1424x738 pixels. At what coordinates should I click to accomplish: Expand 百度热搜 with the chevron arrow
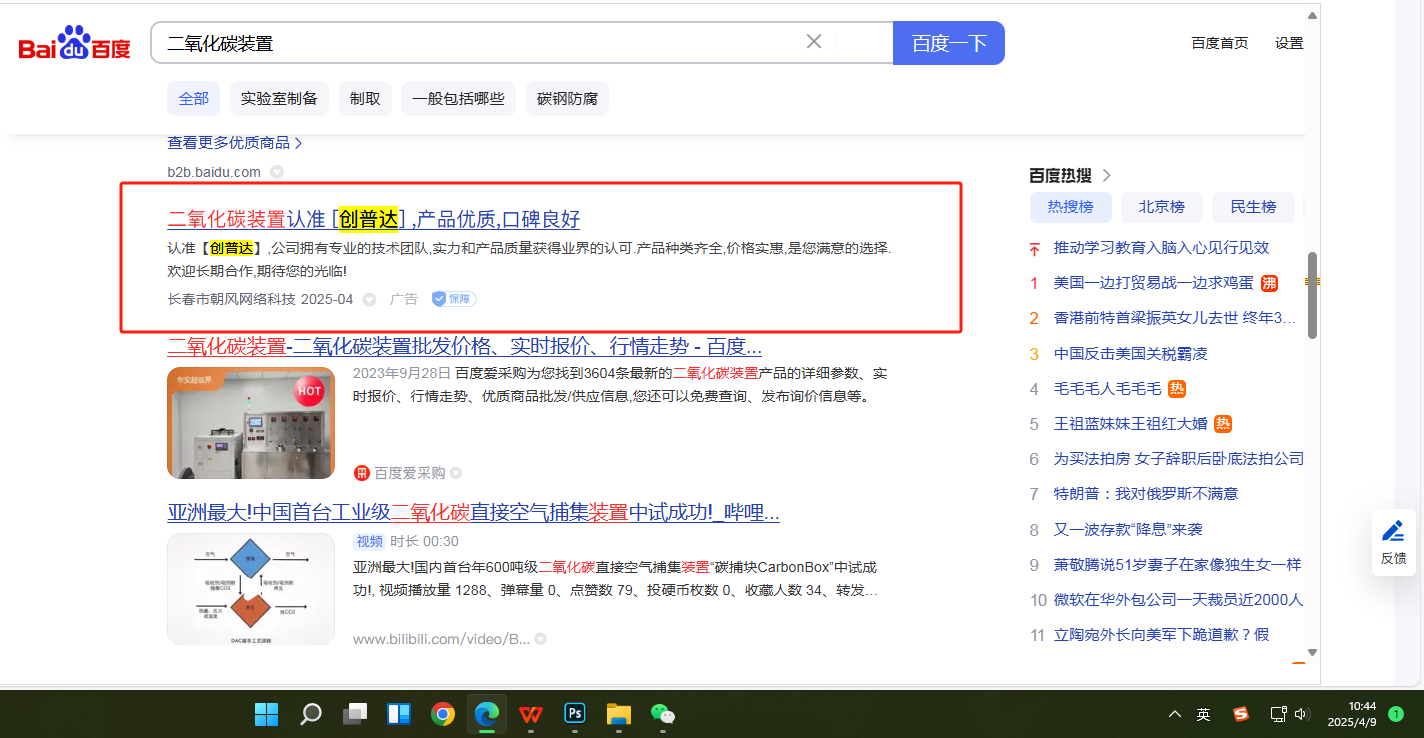1106,176
